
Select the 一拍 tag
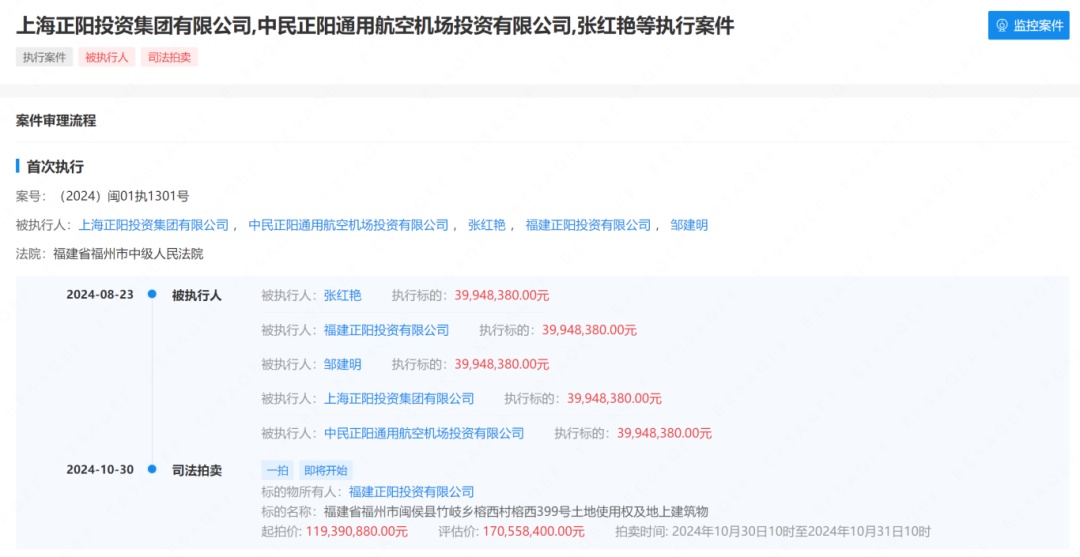278,471
